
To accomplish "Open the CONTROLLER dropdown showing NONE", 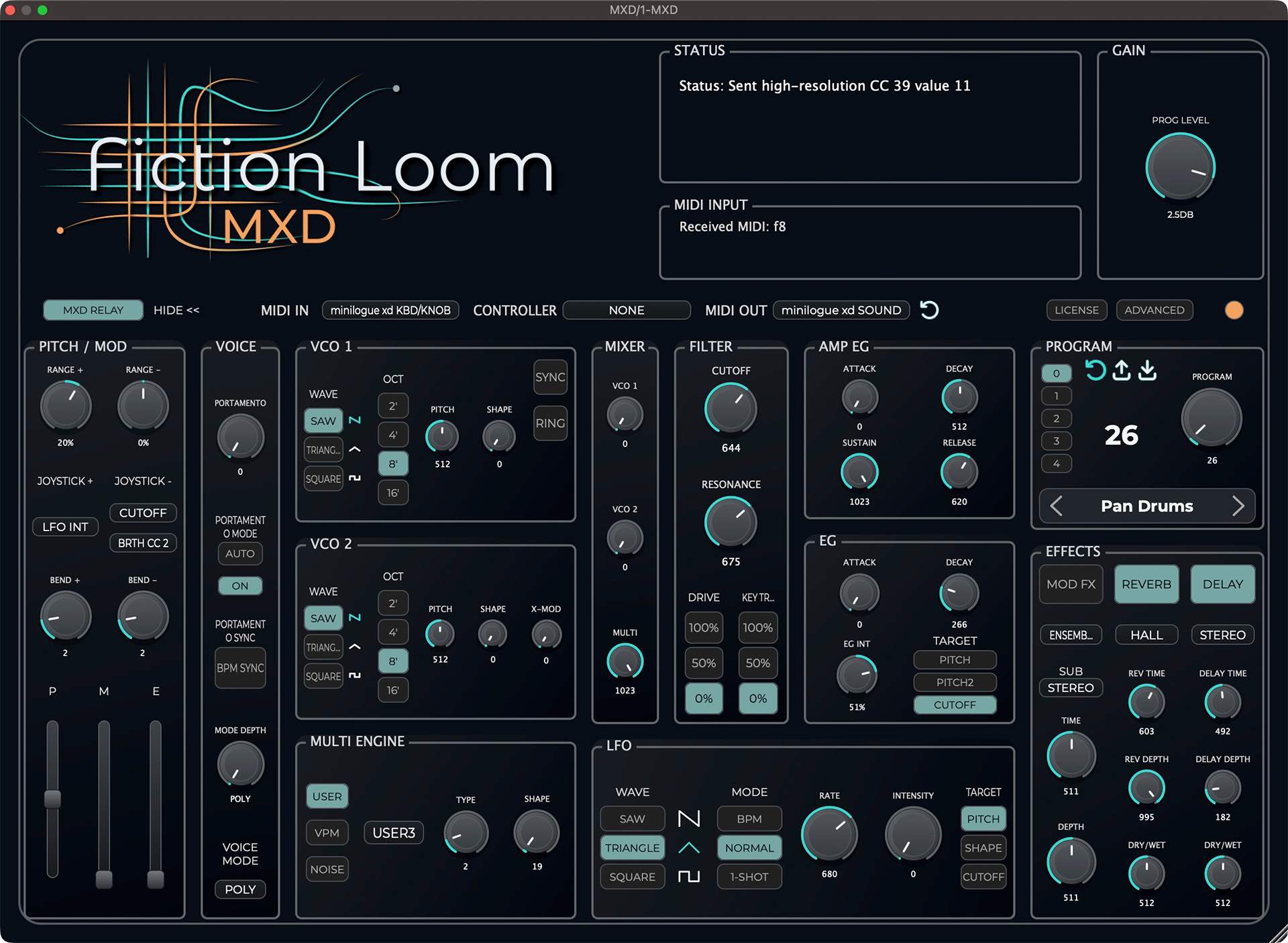I will pyautogui.click(x=627, y=310).
